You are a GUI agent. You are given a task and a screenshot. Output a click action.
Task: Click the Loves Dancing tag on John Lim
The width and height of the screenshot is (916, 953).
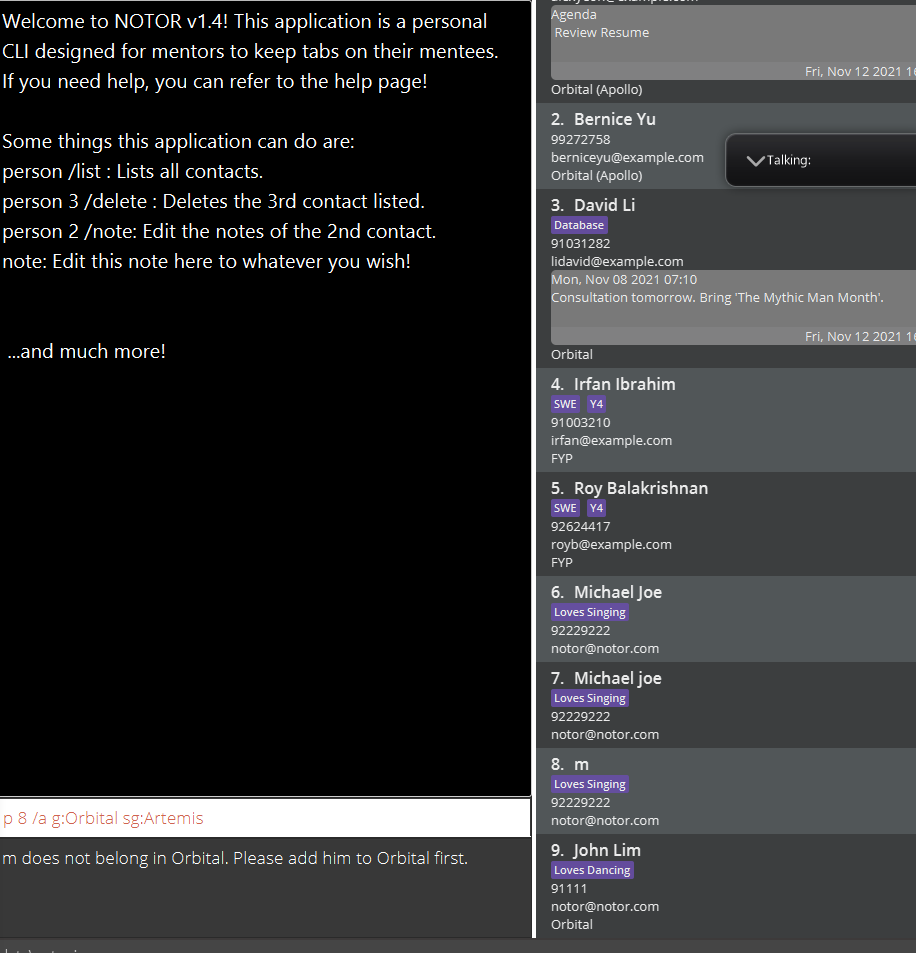(592, 870)
